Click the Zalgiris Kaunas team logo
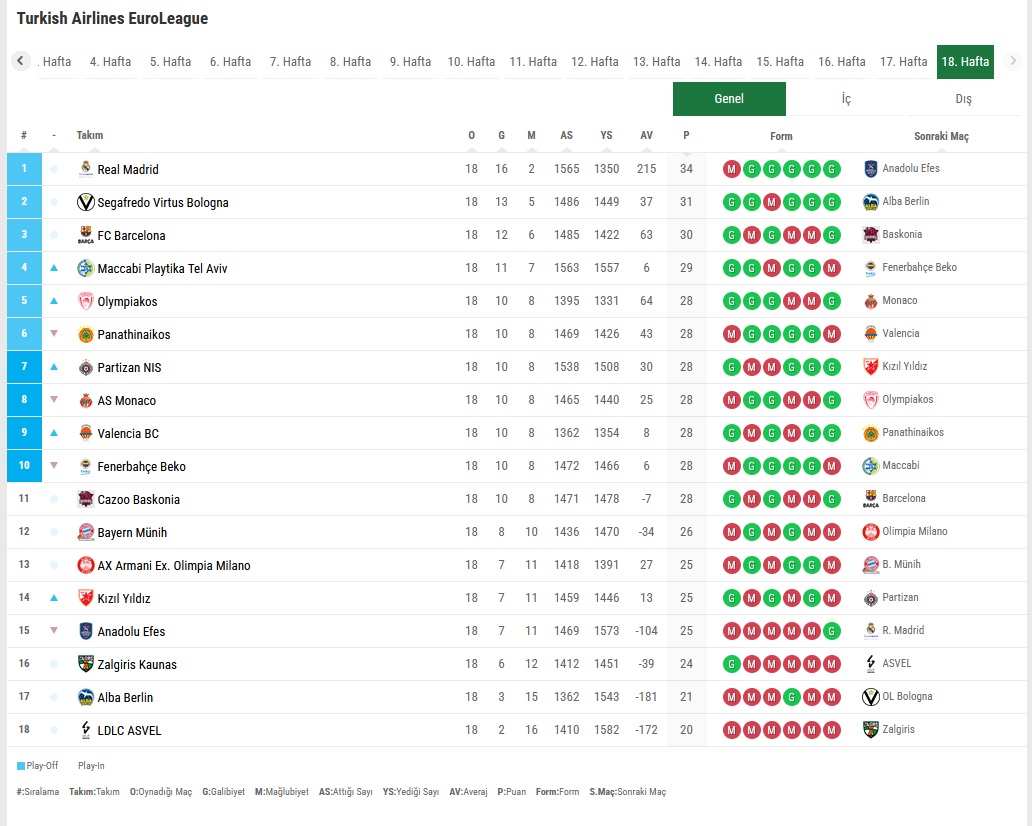The width and height of the screenshot is (1032, 826). click(x=86, y=665)
